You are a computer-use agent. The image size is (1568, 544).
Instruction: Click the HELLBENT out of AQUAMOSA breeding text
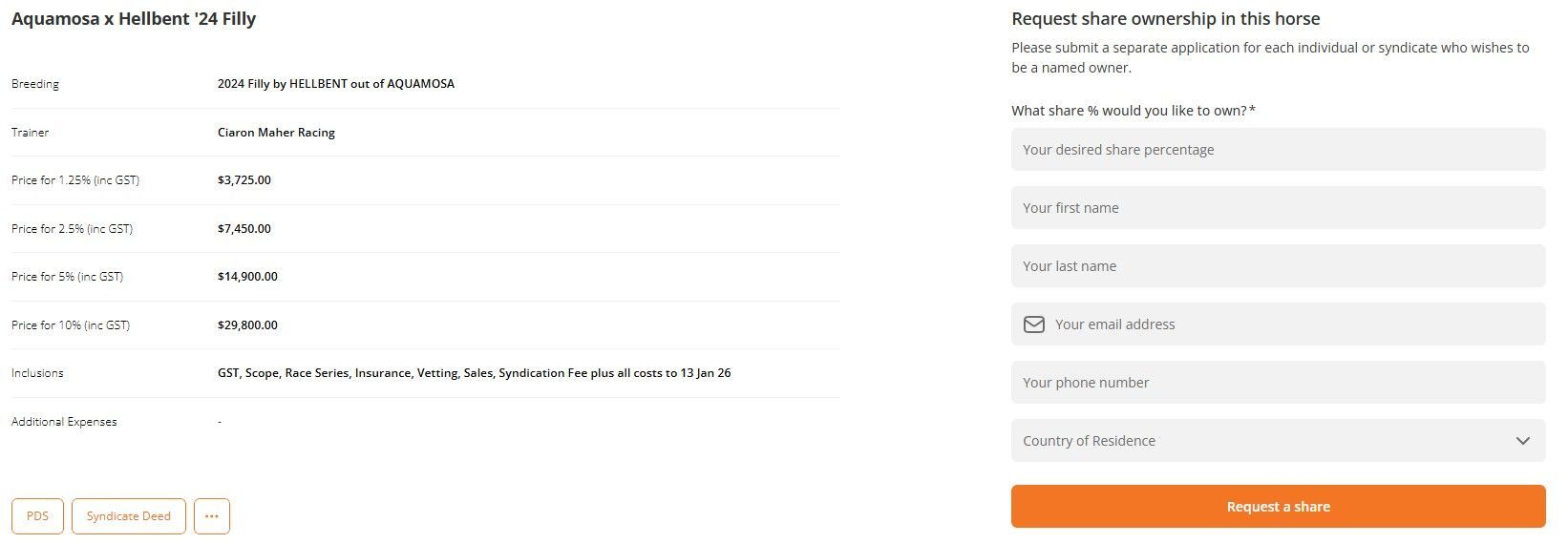(x=335, y=84)
